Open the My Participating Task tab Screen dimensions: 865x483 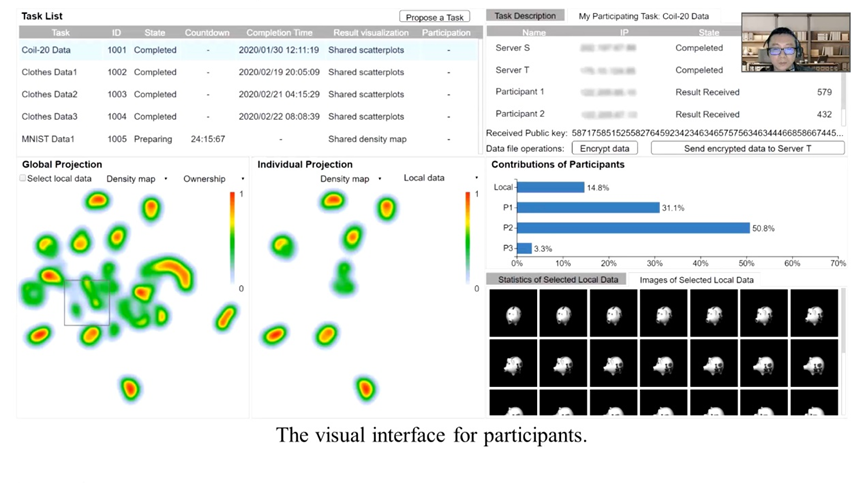pyautogui.click(x=643, y=16)
